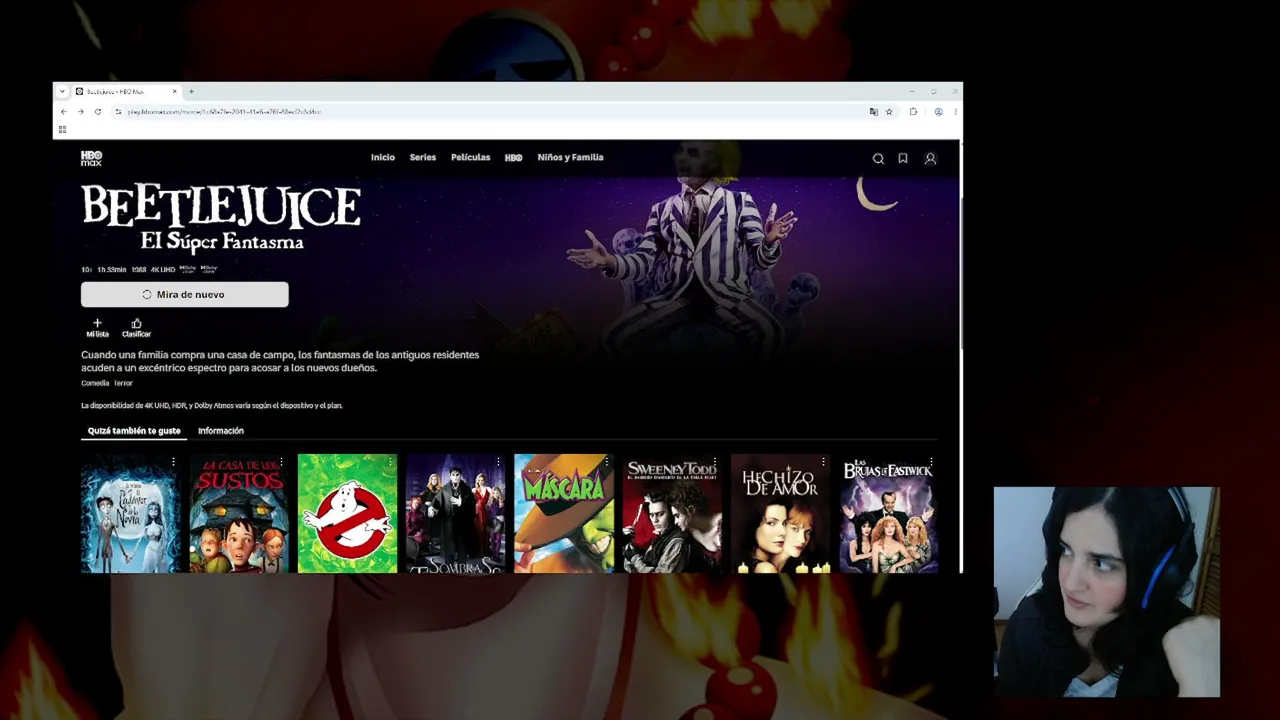The width and height of the screenshot is (1280, 720).
Task: Bookmark this page with the star icon
Action: 889,112
